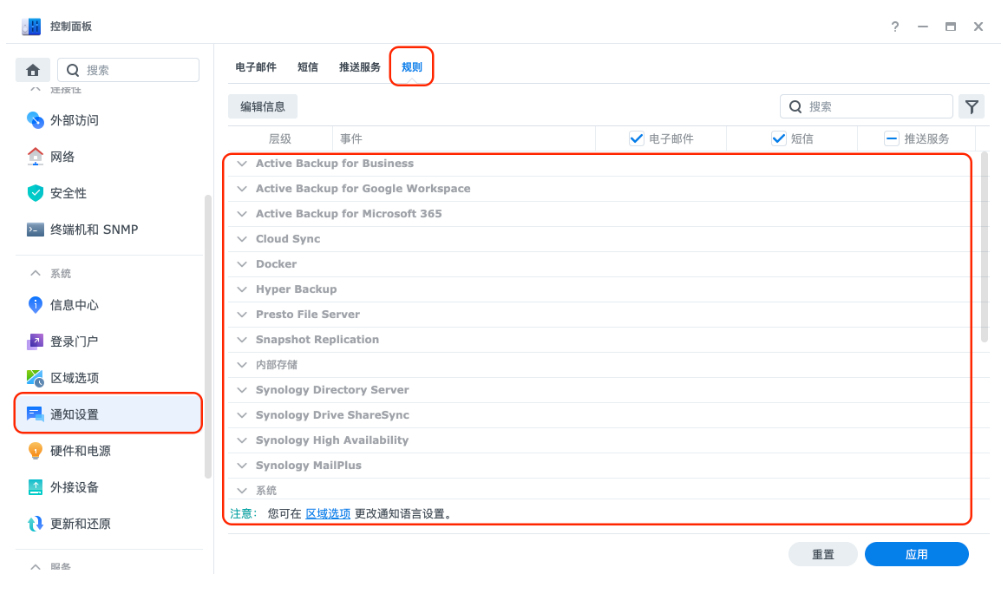Screen dimensions: 1005x592
Task: Expand the 内部存储 group
Action: pyautogui.click(x=242, y=365)
